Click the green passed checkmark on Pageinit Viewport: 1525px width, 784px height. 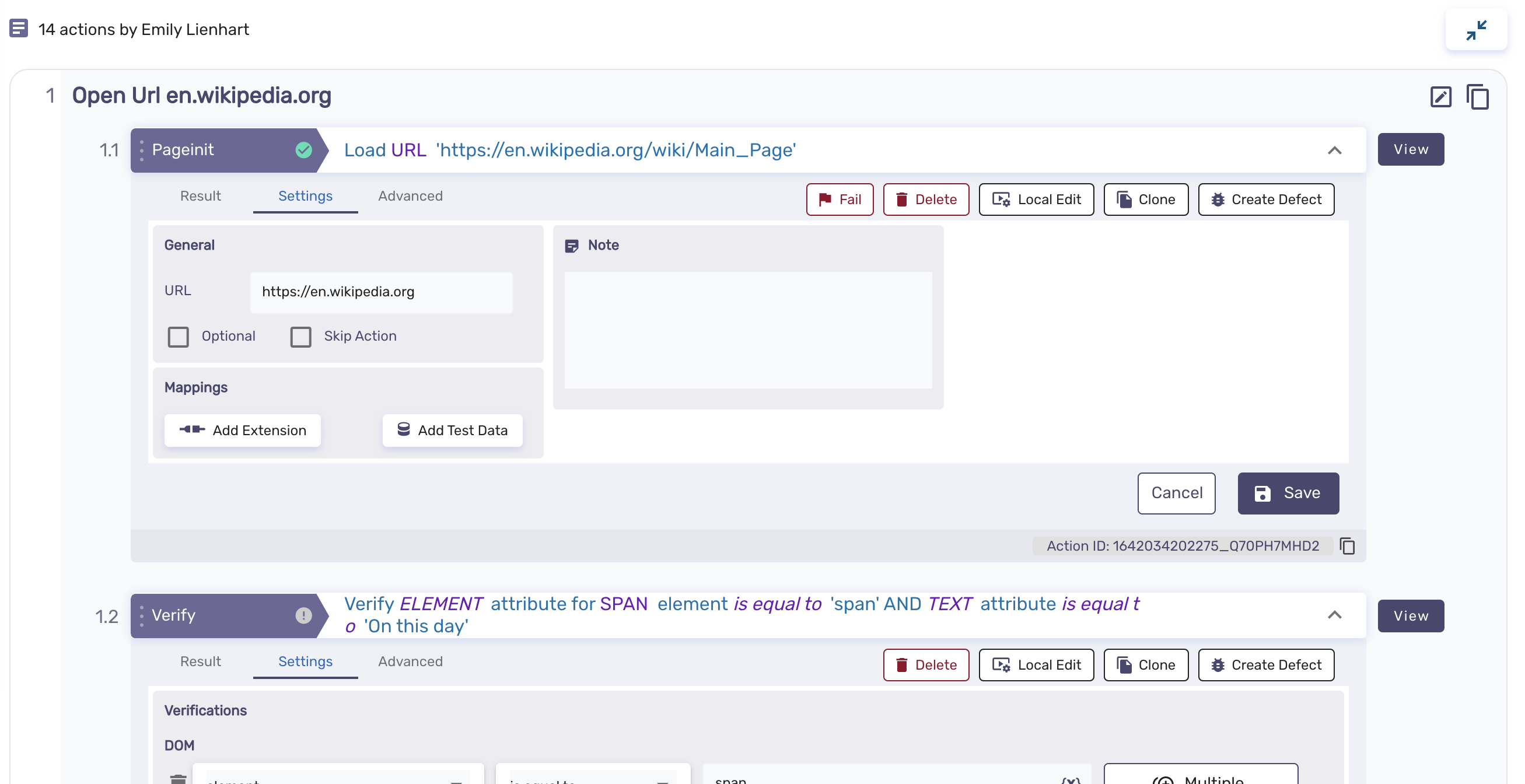[x=304, y=150]
